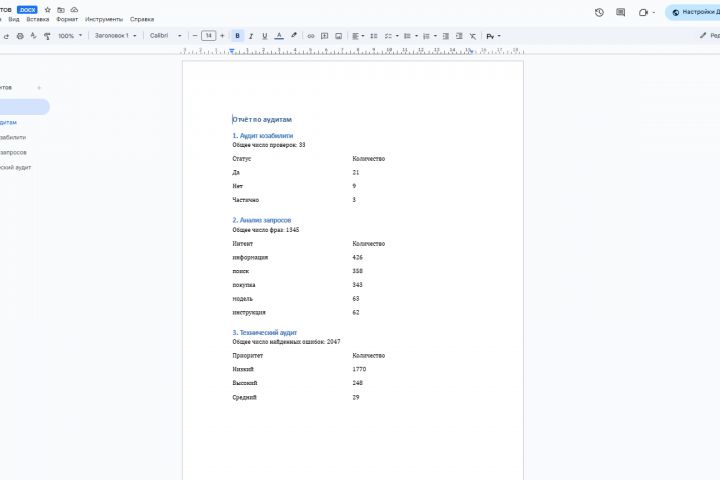Open the highlight color marker tool

294,36
